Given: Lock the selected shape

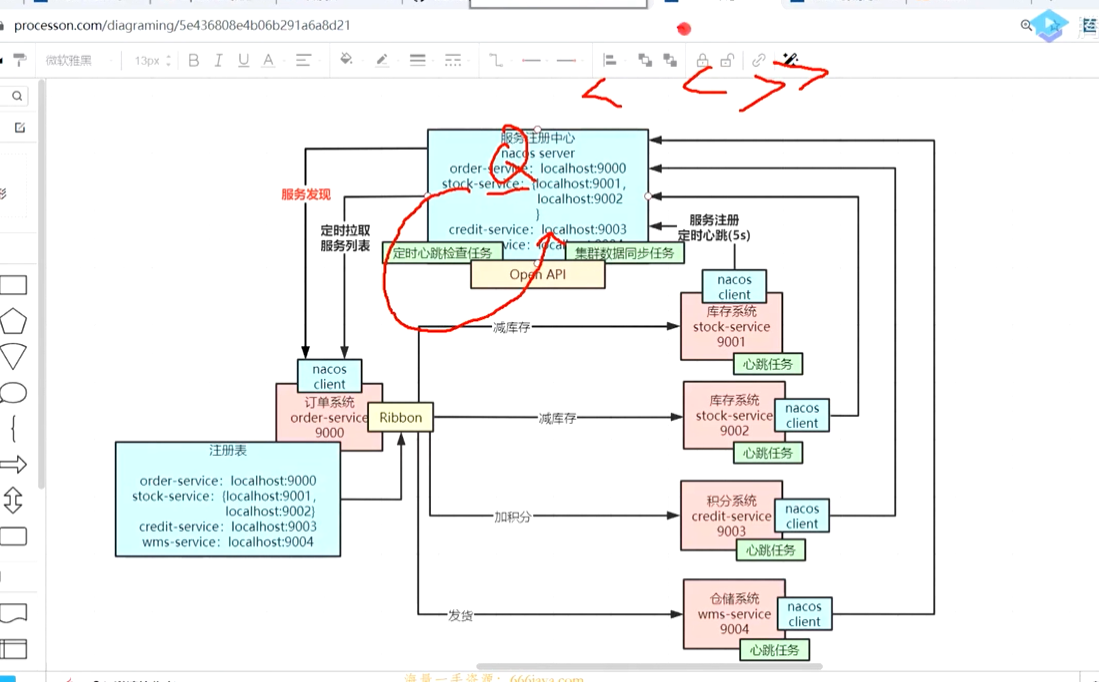Looking at the screenshot, I should click(702, 60).
